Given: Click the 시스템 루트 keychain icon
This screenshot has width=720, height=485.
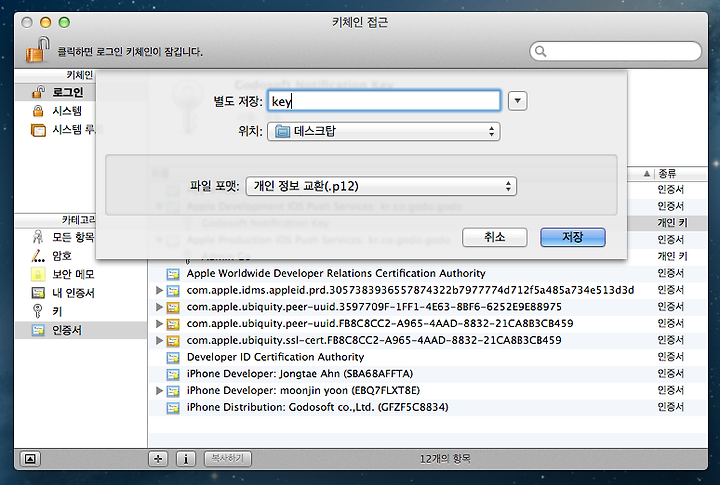Looking at the screenshot, I should pos(38,130).
